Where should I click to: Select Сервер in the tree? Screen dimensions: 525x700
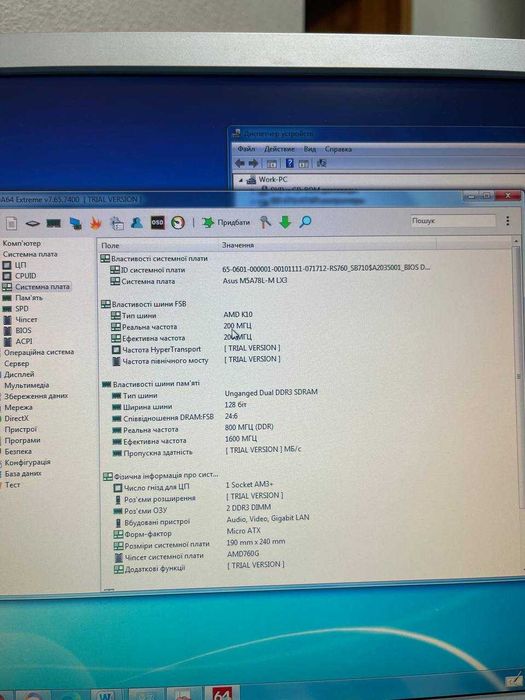click(x=17, y=363)
